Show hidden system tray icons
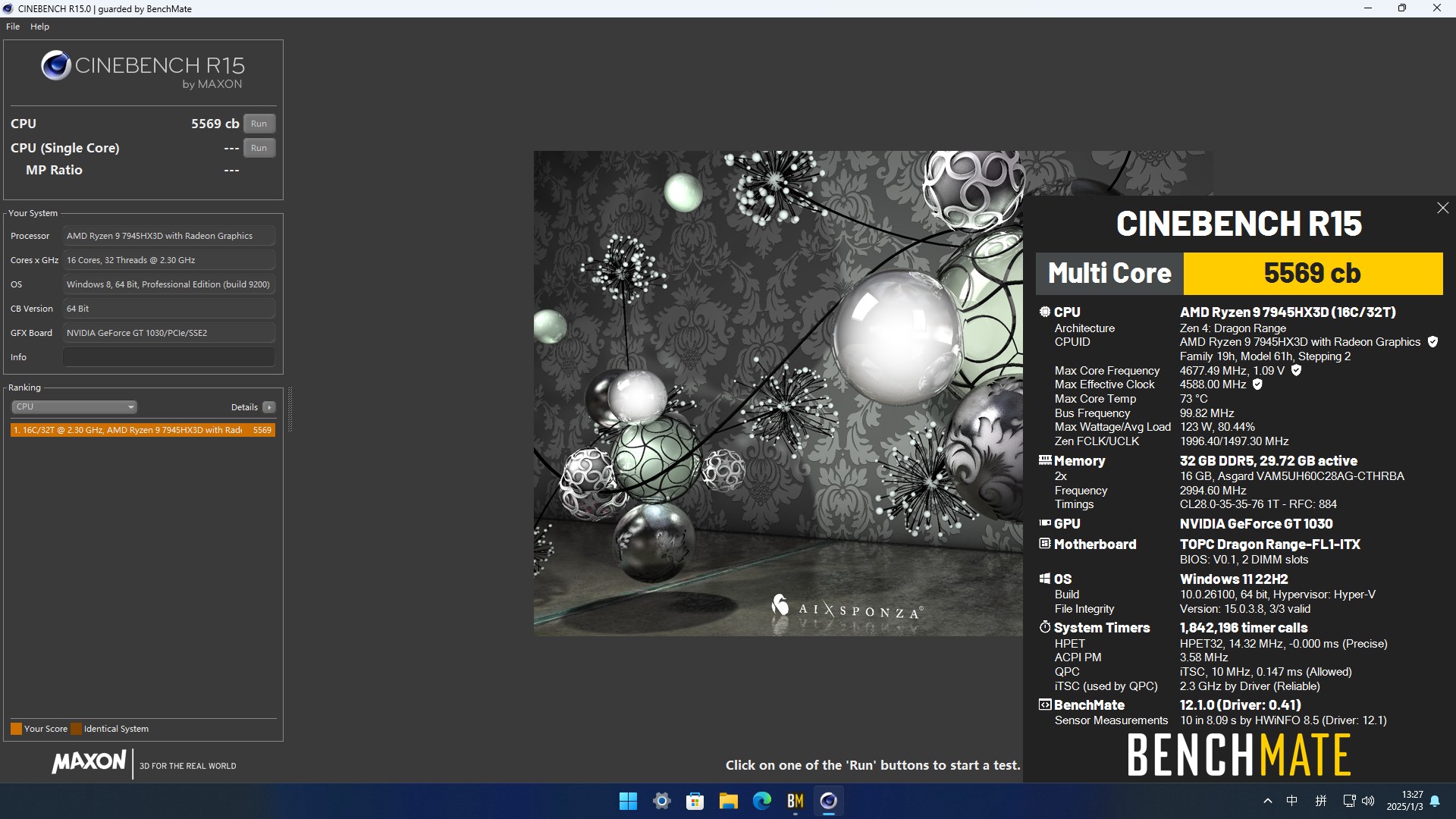This screenshot has height=819, width=1456. tap(1267, 801)
